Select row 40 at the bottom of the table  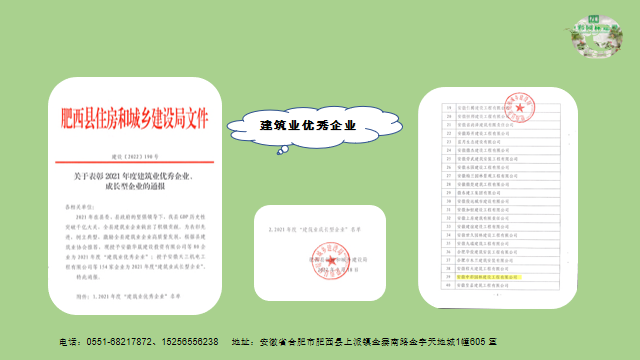tap(500, 285)
